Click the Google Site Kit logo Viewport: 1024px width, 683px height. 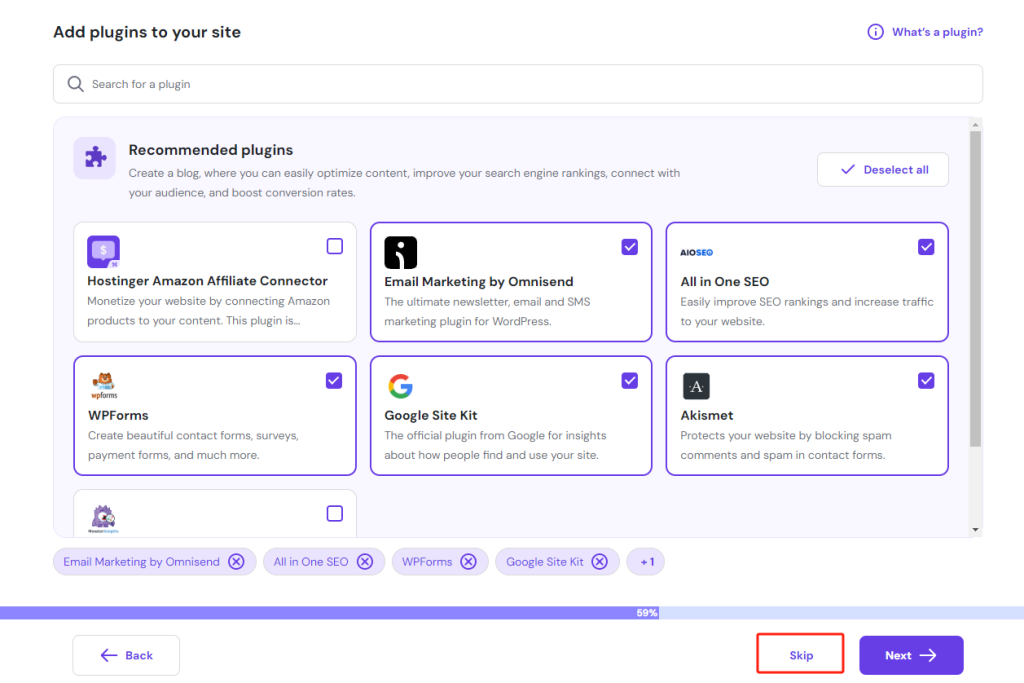400,386
